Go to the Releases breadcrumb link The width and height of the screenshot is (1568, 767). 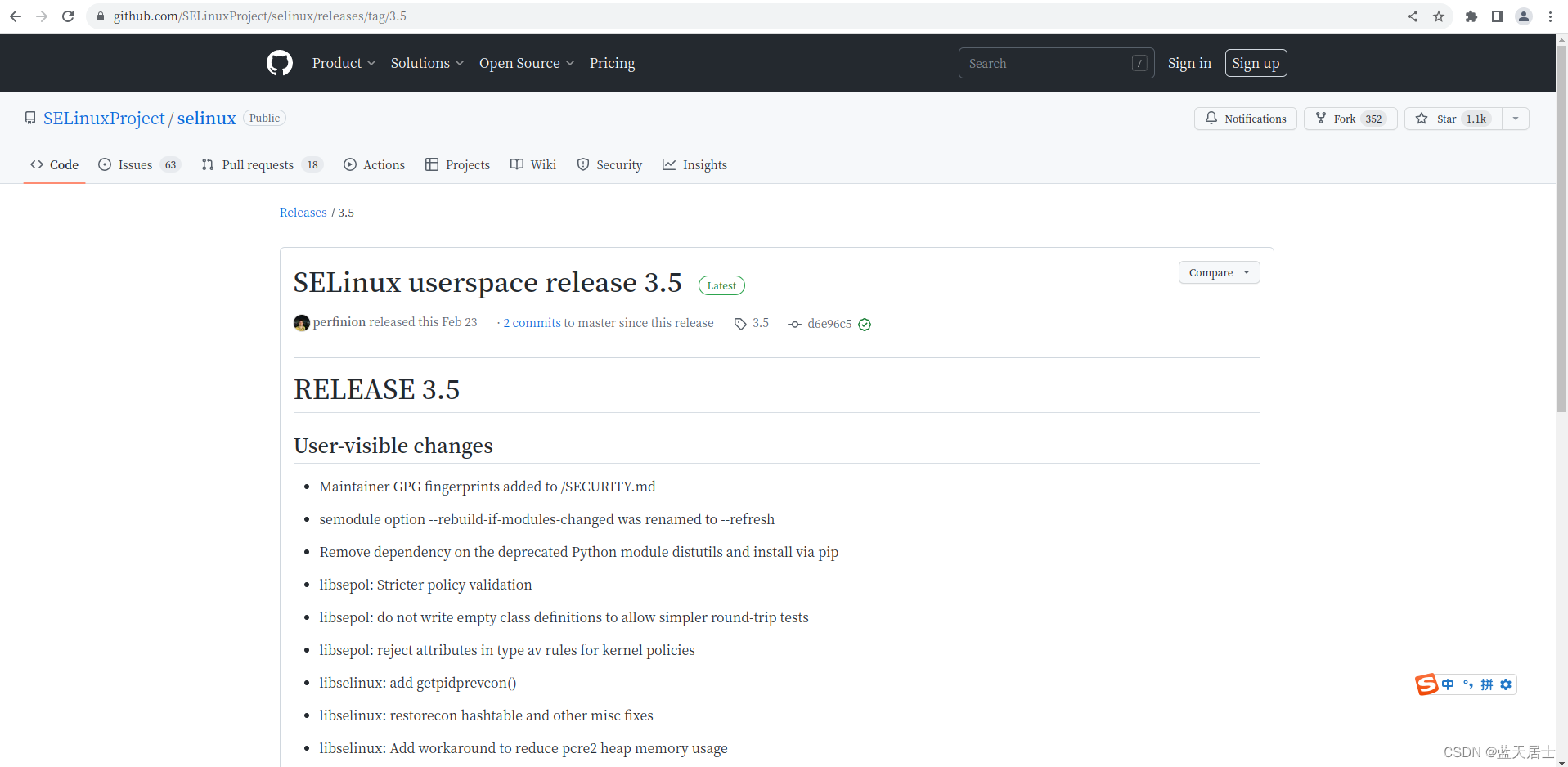pyautogui.click(x=303, y=212)
